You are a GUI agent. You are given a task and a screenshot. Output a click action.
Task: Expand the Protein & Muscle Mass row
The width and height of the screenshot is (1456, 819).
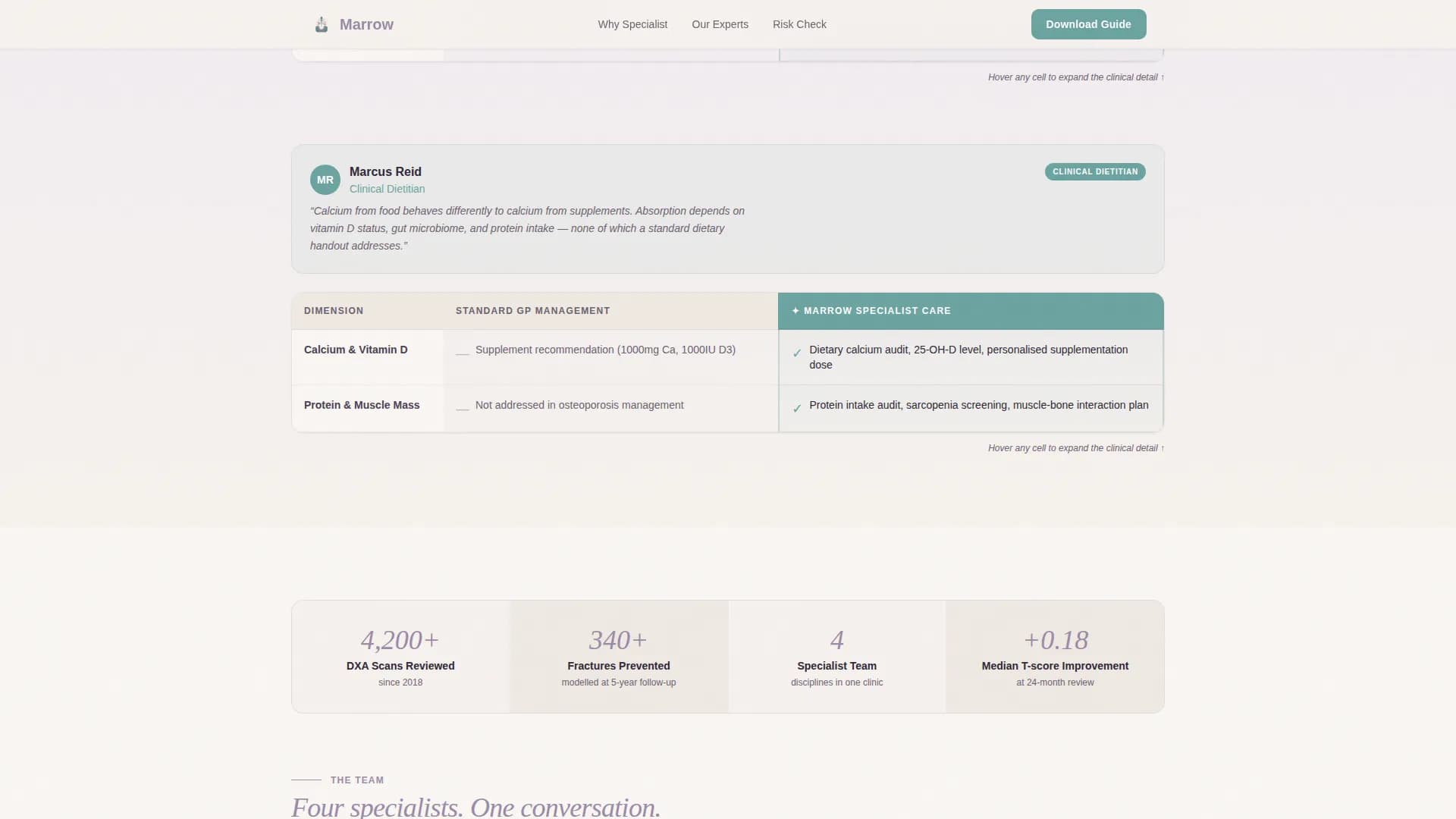(x=362, y=405)
